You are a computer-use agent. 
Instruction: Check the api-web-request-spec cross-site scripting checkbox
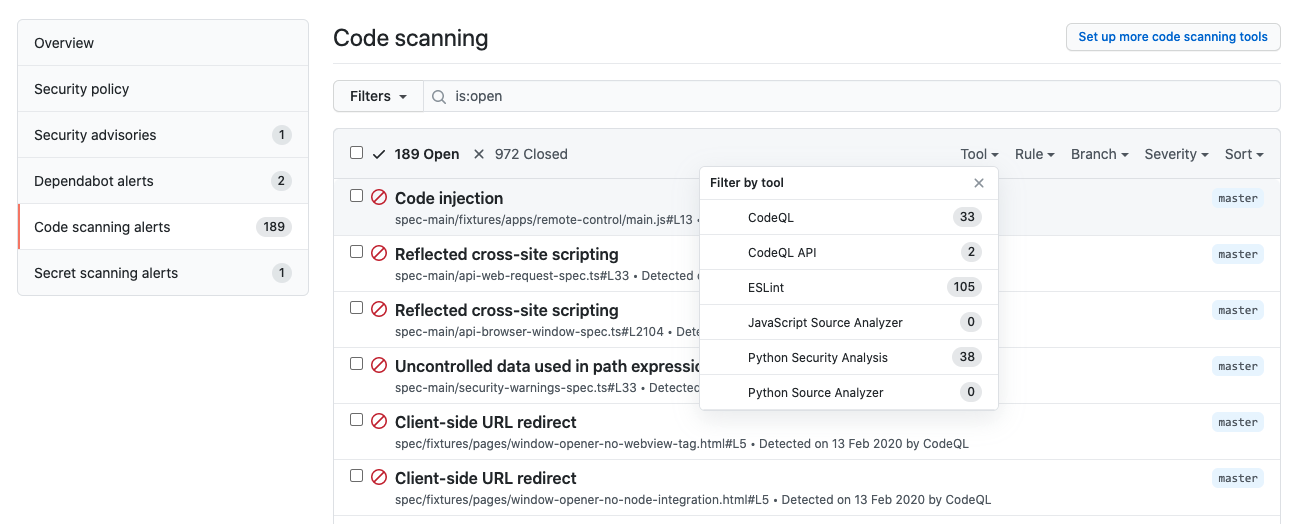[357, 252]
